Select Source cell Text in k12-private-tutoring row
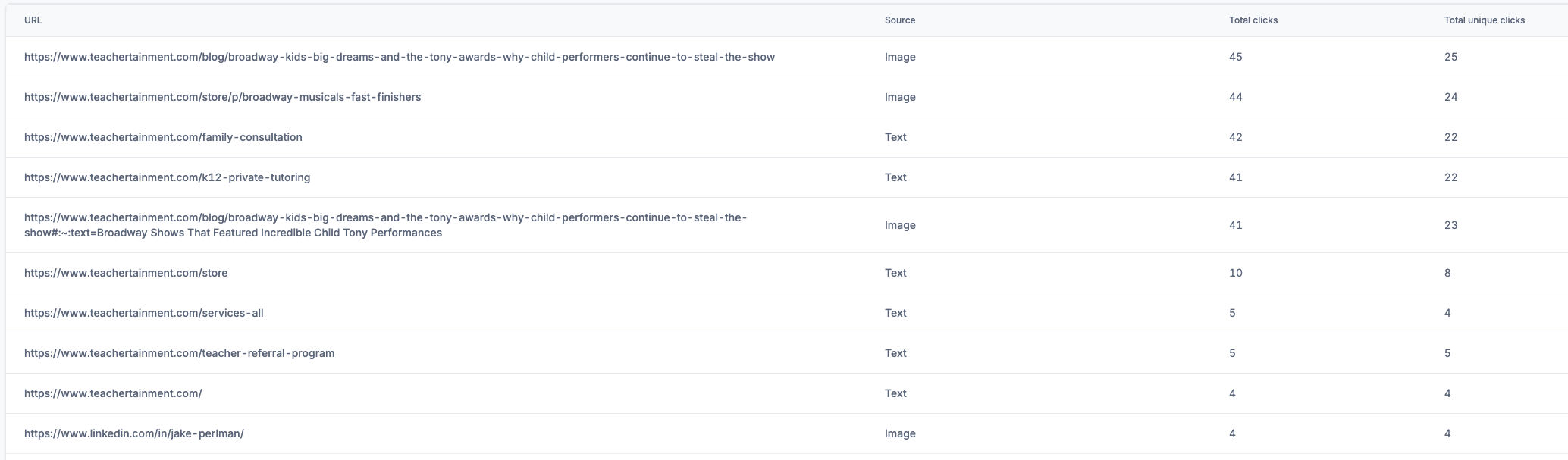 895,177
